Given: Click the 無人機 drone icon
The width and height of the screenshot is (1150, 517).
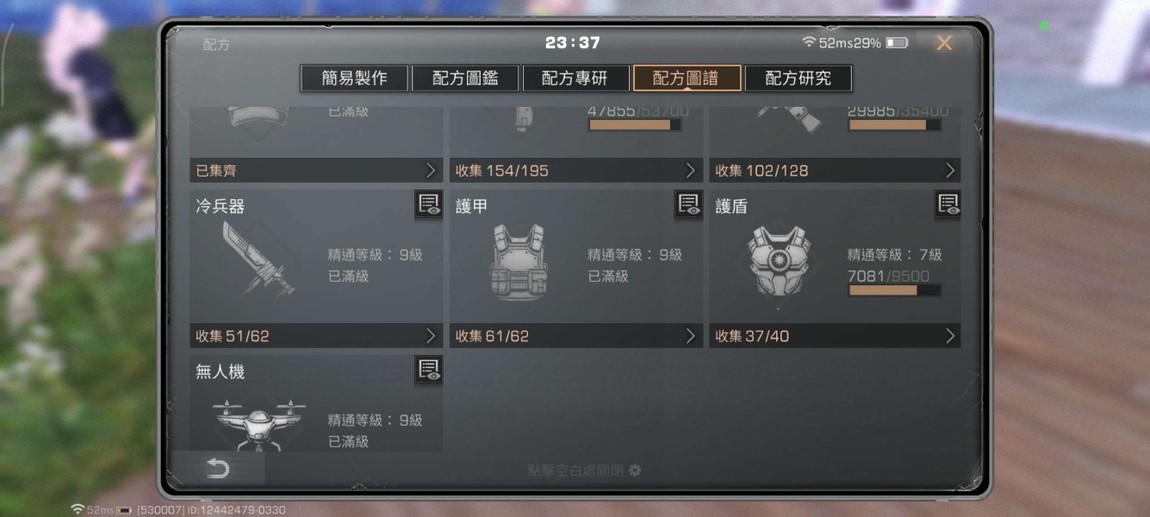Looking at the screenshot, I should (257, 424).
